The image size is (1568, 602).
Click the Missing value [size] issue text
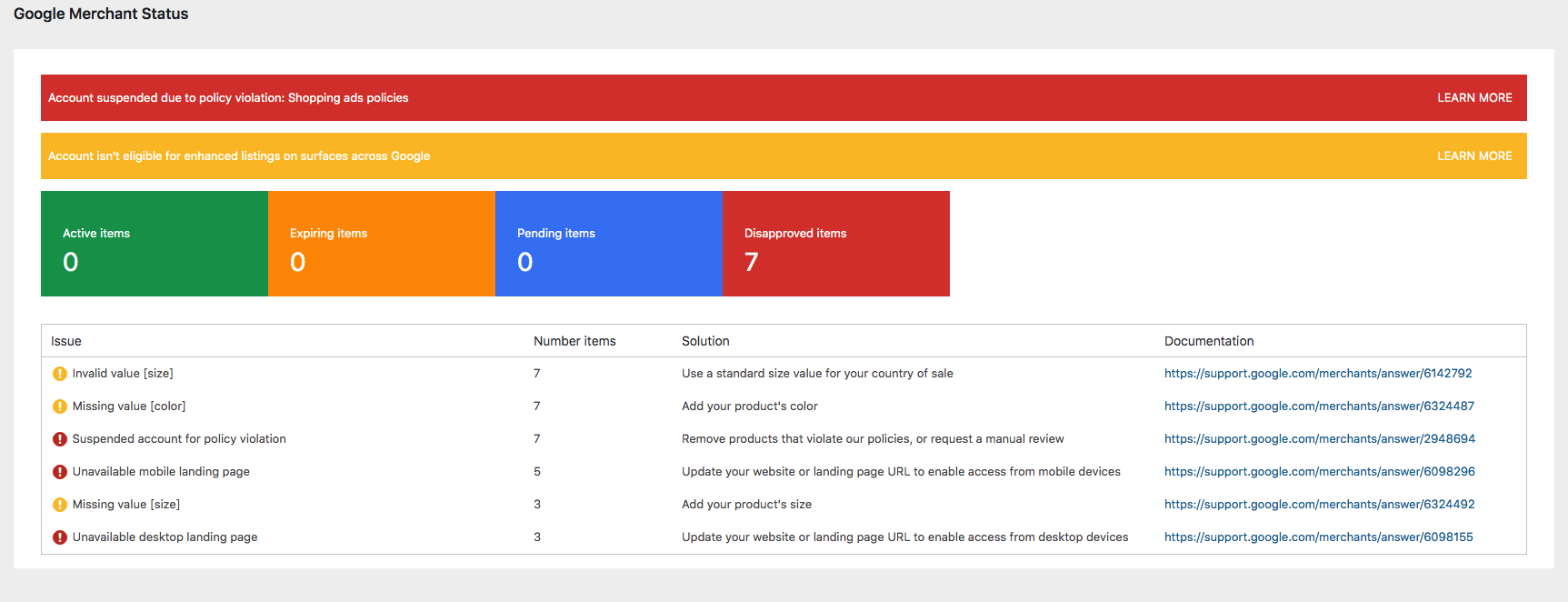(x=126, y=505)
